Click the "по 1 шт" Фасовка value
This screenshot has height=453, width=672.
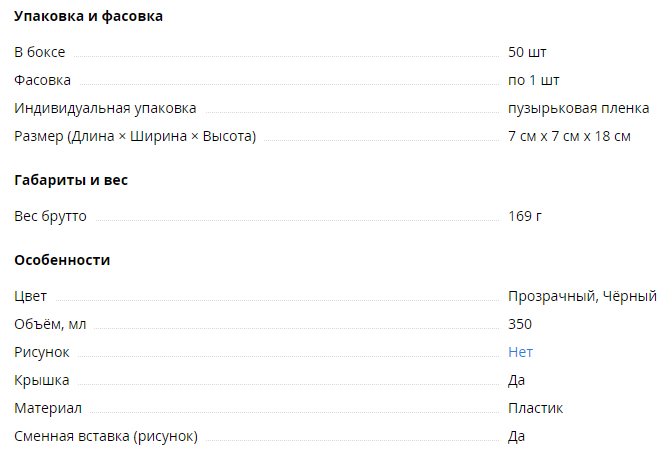point(534,80)
